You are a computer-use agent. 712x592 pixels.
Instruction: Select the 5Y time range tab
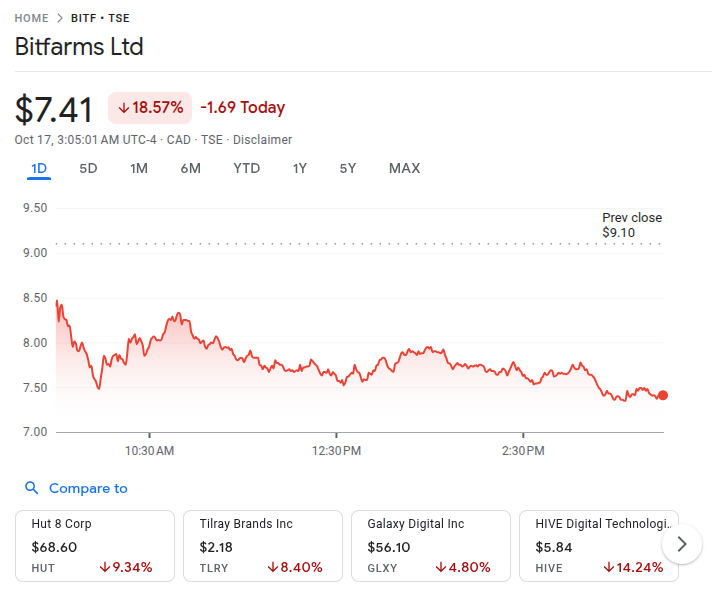coord(347,168)
